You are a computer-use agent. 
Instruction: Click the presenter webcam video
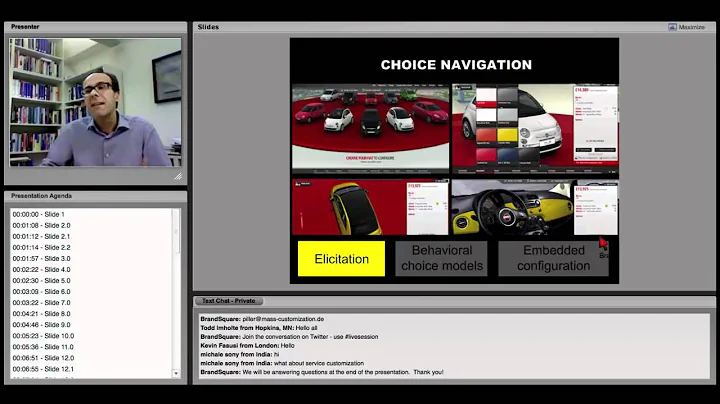click(x=96, y=102)
